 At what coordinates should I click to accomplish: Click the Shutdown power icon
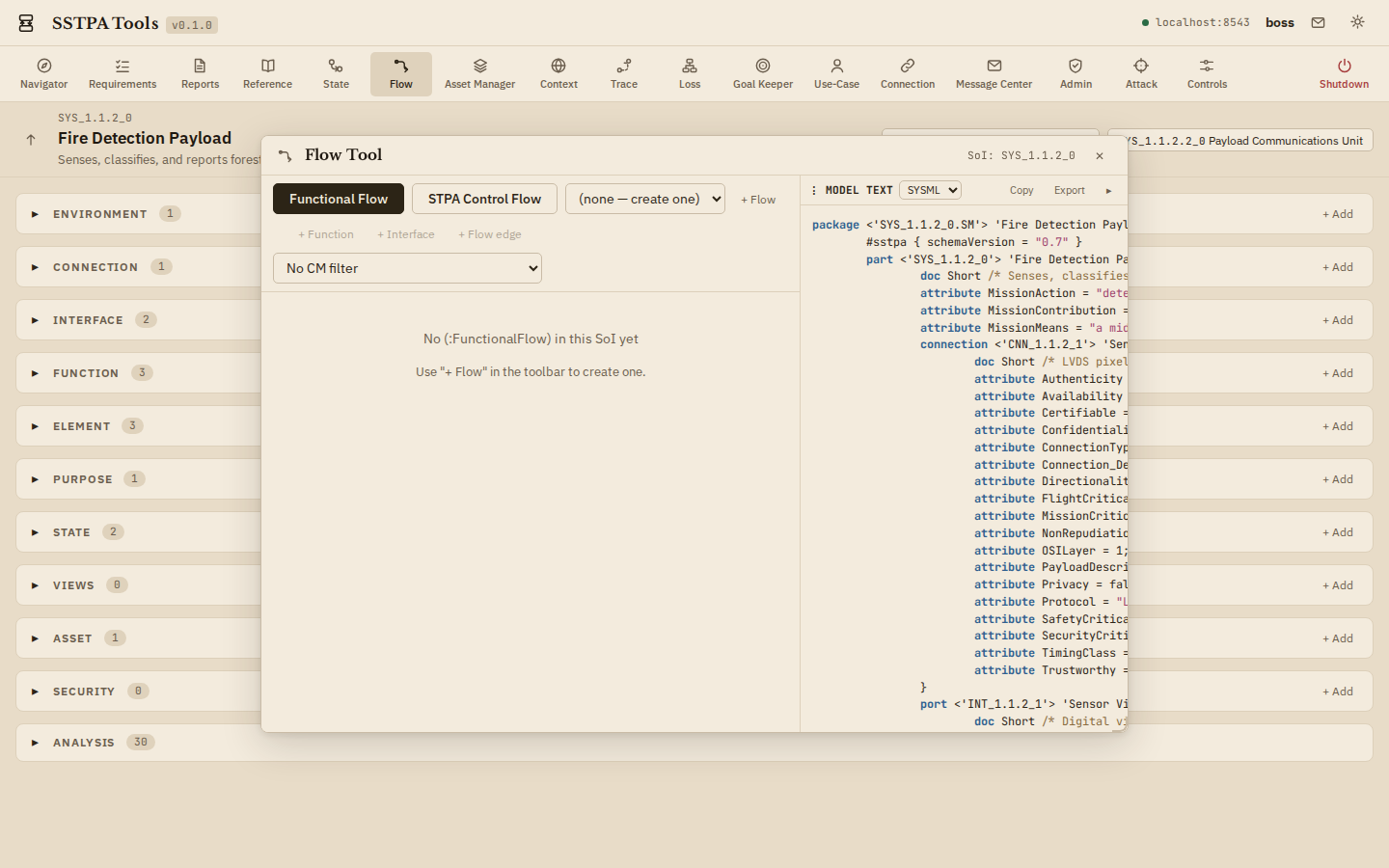click(x=1344, y=66)
